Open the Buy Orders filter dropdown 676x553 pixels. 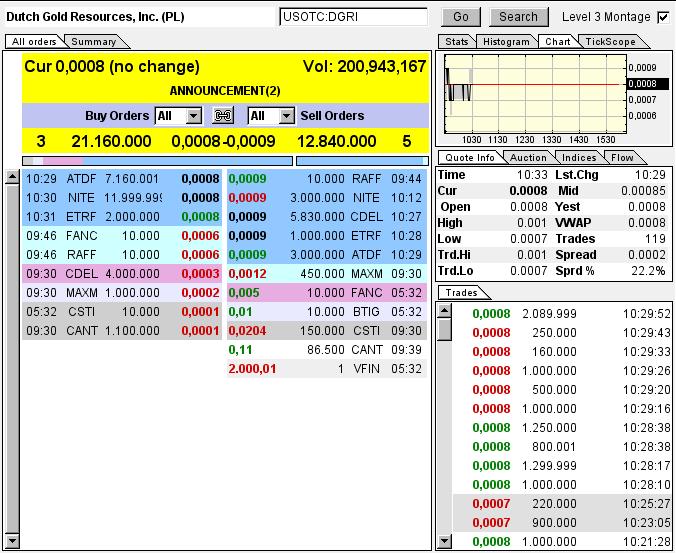194,116
